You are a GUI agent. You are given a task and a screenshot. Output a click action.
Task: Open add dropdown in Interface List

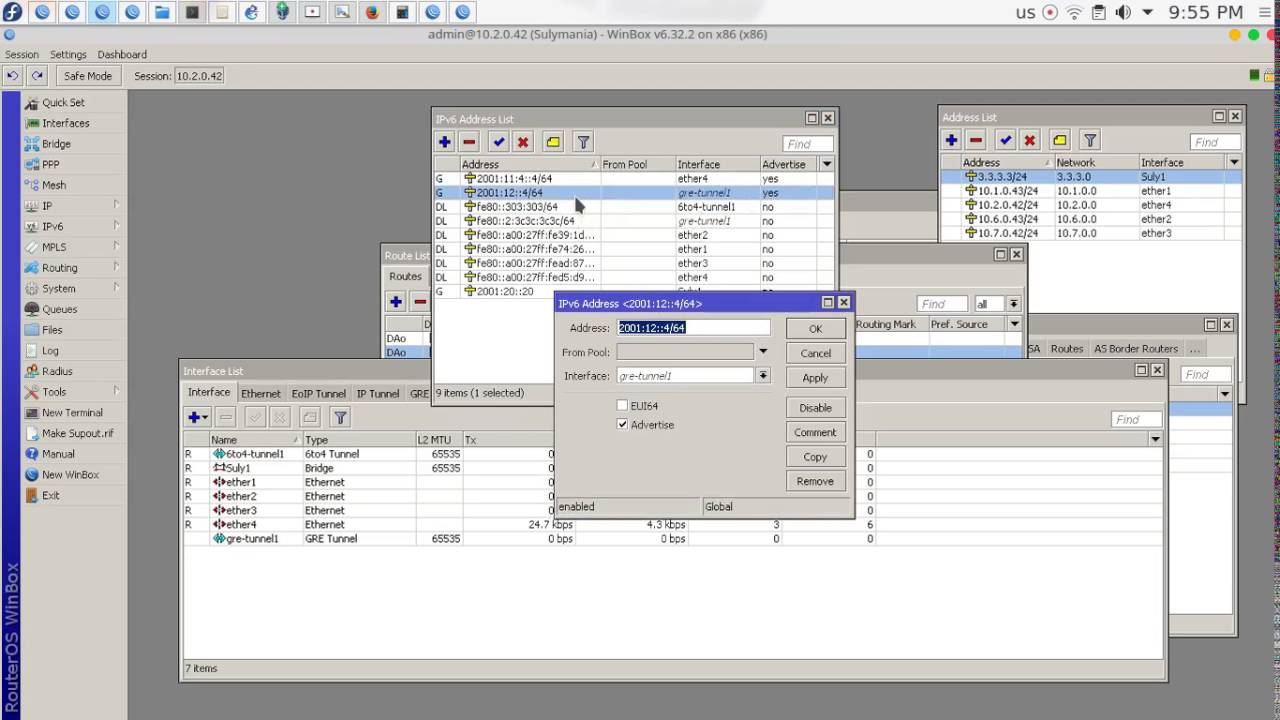(x=198, y=417)
